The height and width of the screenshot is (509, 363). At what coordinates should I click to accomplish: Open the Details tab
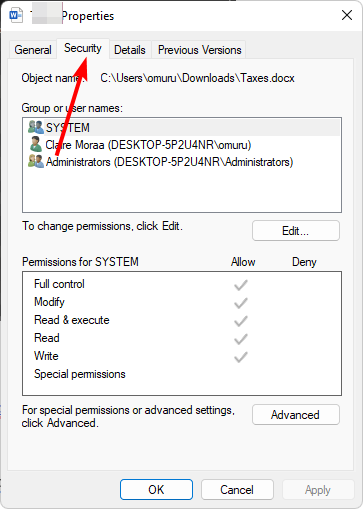coord(130,50)
